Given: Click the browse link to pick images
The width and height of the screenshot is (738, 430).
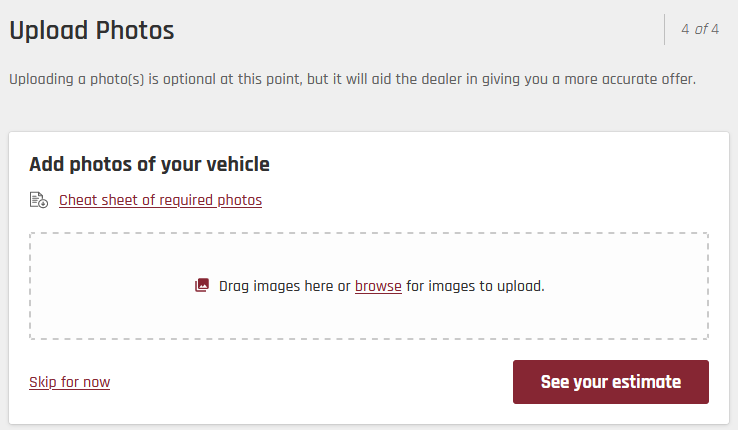Looking at the screenshot, I should tap(378, 286).
